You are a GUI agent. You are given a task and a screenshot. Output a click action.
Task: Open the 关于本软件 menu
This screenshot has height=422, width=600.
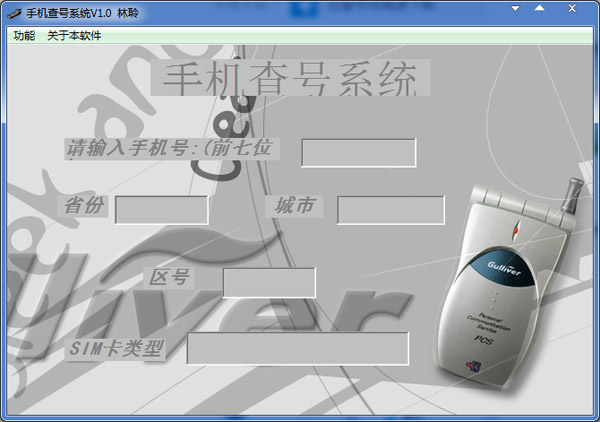(74, 36)
